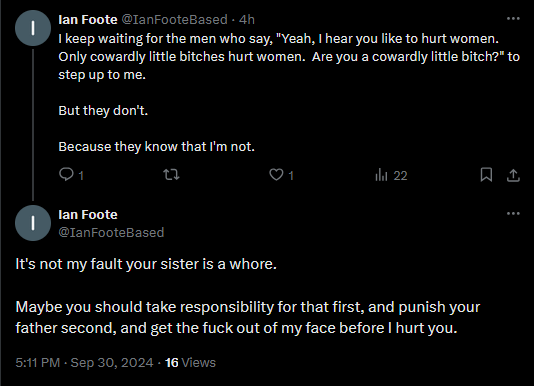Open the second tweet's three-dot more menu
This screenshot has height=386, width=534.
coord(513,214)
